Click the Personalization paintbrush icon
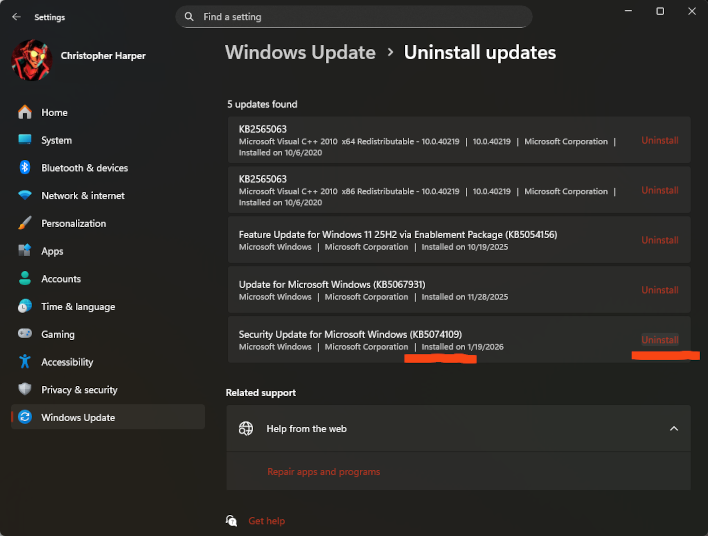This screenshot has height=536, width=708. pyautogui.click(x=25, y=223)
